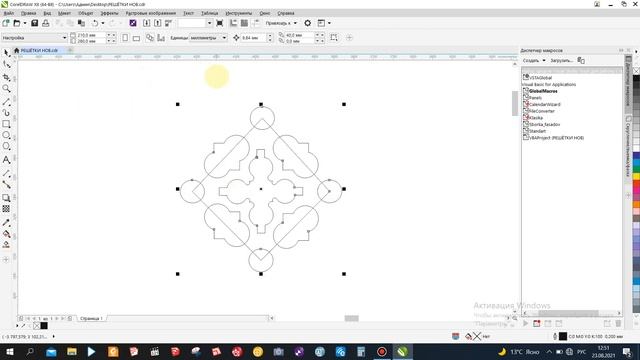The height and width of the screenshot is (360, 640).
Task: Open the Windows Start menu
Action: [x=9, y=352]
